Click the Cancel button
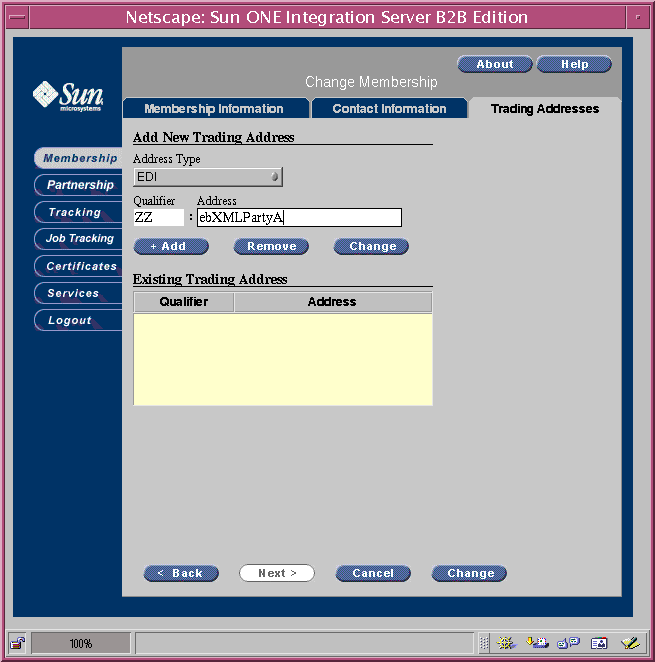Screen dimensions: 655x662 (x=373, y=573)
